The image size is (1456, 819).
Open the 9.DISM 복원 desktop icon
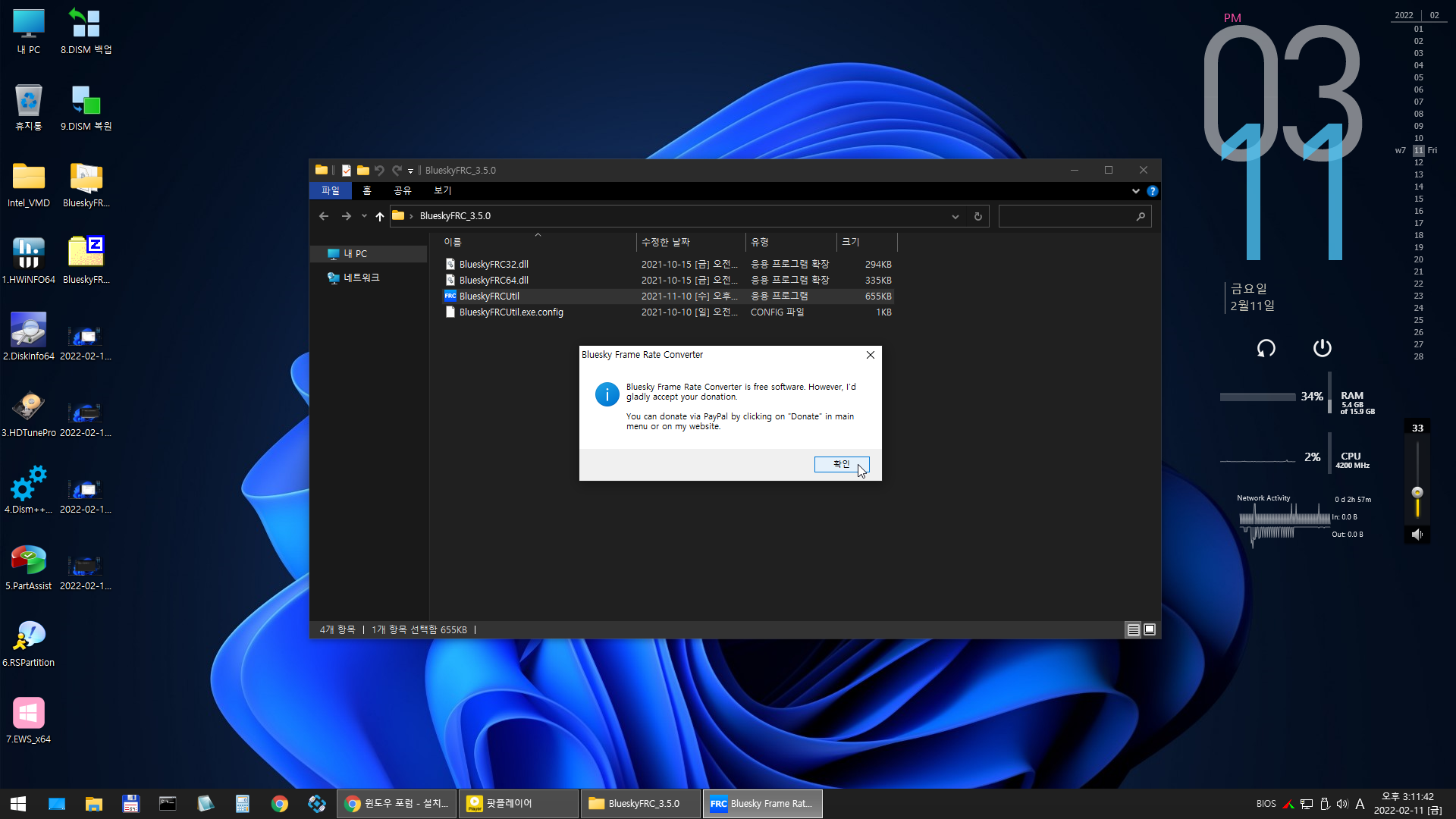click(x=86, y=108)
